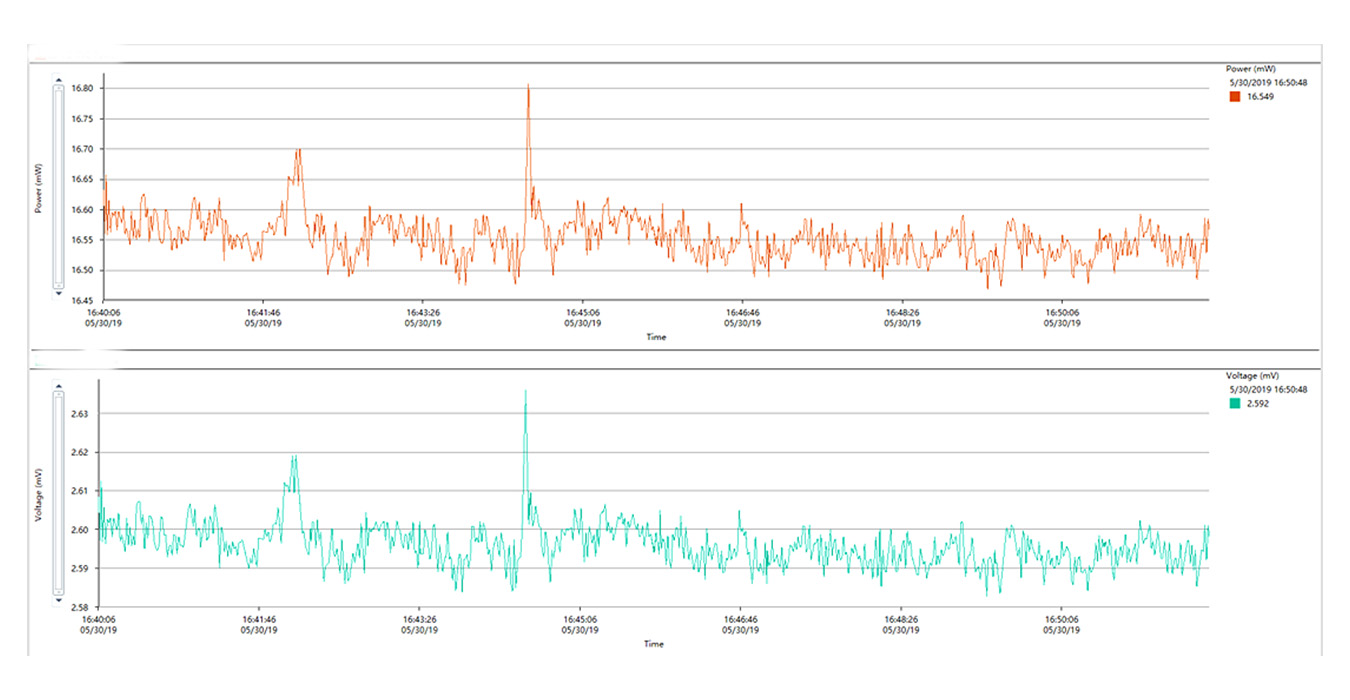Select the 2.592 Voltage legend value

[1258, 404]
